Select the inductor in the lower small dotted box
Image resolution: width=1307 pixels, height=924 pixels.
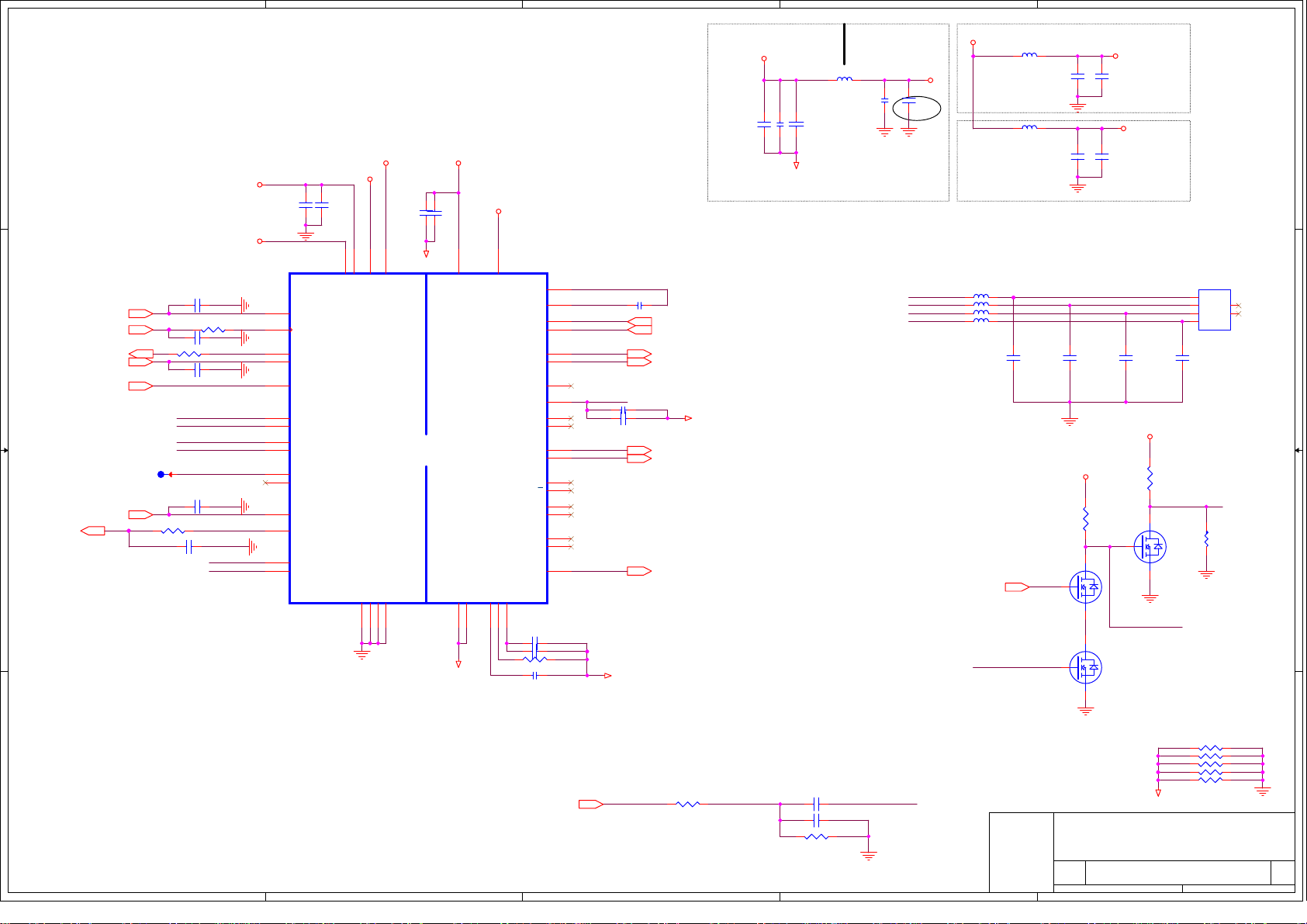pos(1029,126)
